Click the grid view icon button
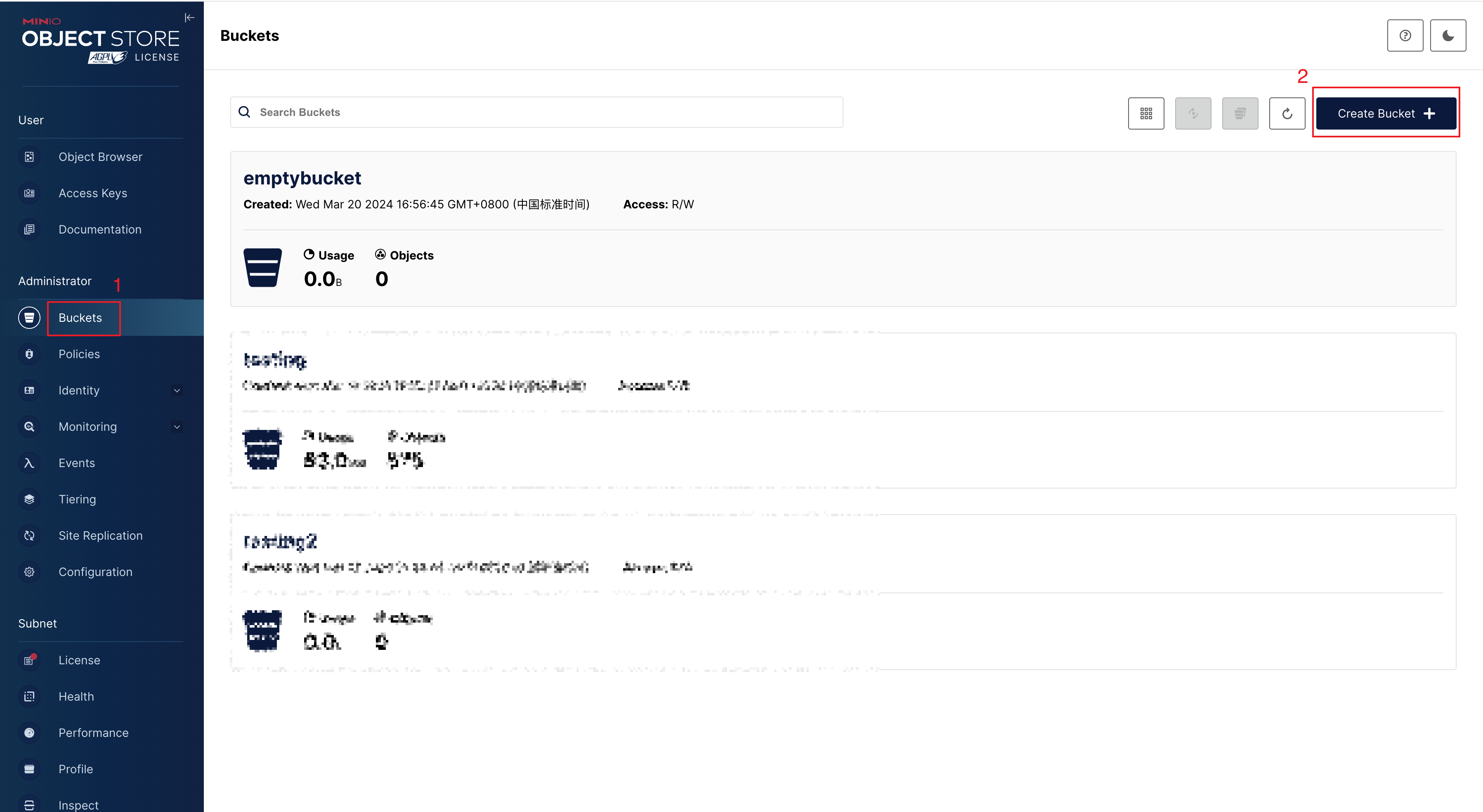The image size is (1483, 812). pos(1145,113)
